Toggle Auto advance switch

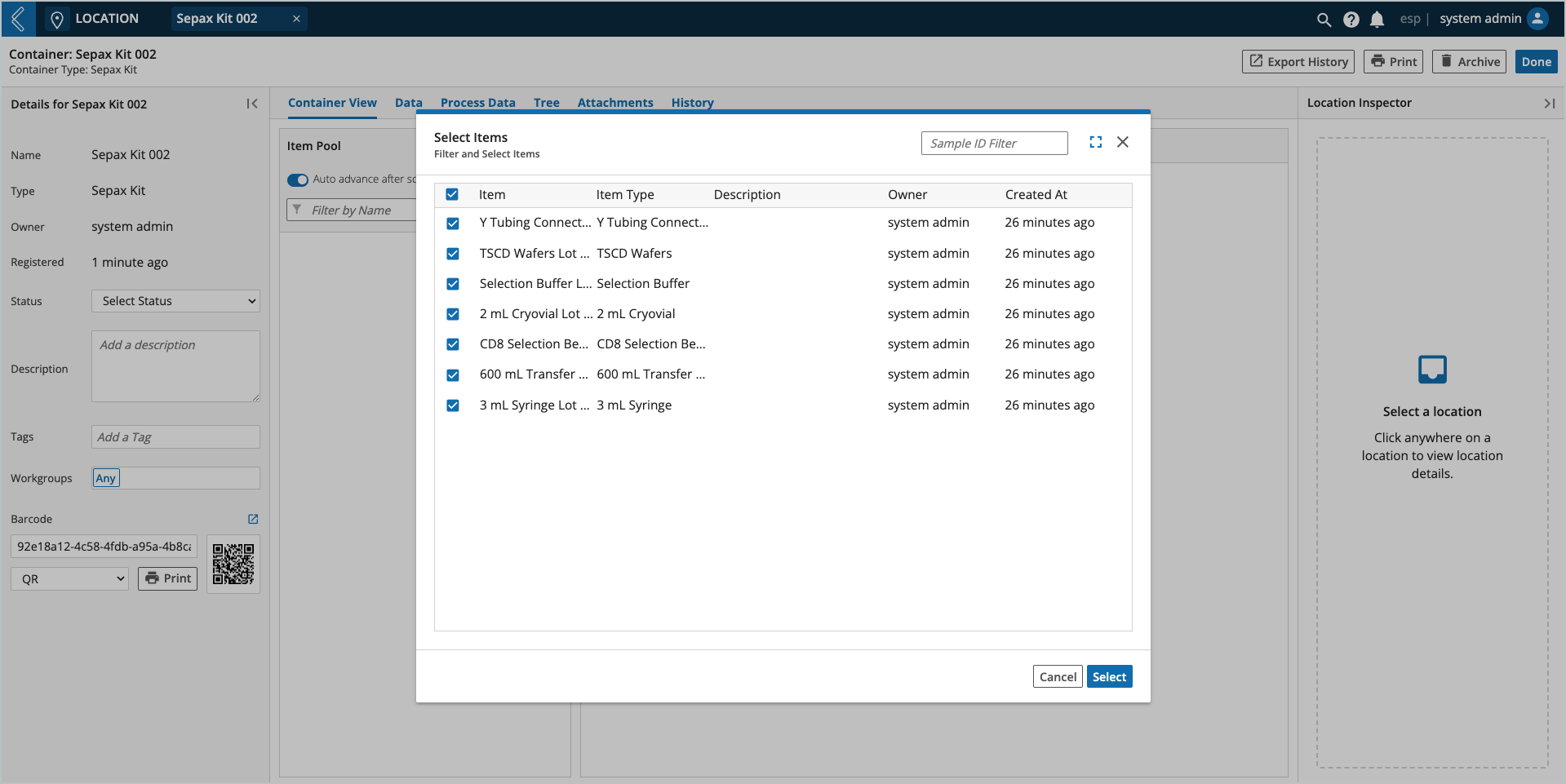[x=298, y=179]
